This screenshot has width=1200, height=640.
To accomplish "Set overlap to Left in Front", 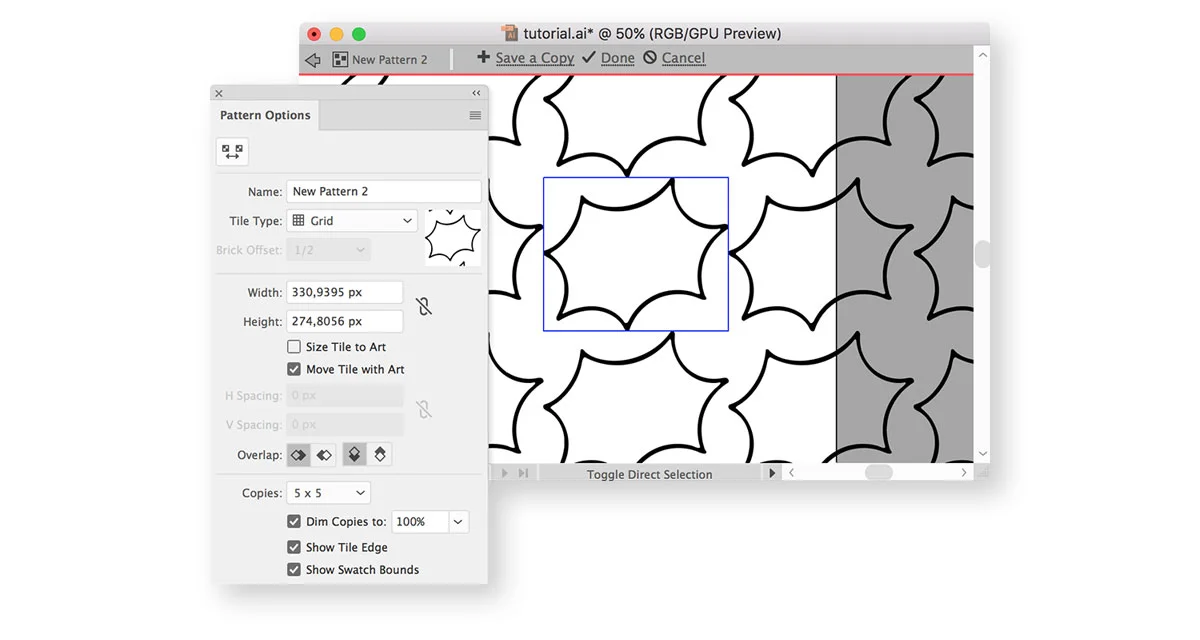I will click(x=298, y=454).
